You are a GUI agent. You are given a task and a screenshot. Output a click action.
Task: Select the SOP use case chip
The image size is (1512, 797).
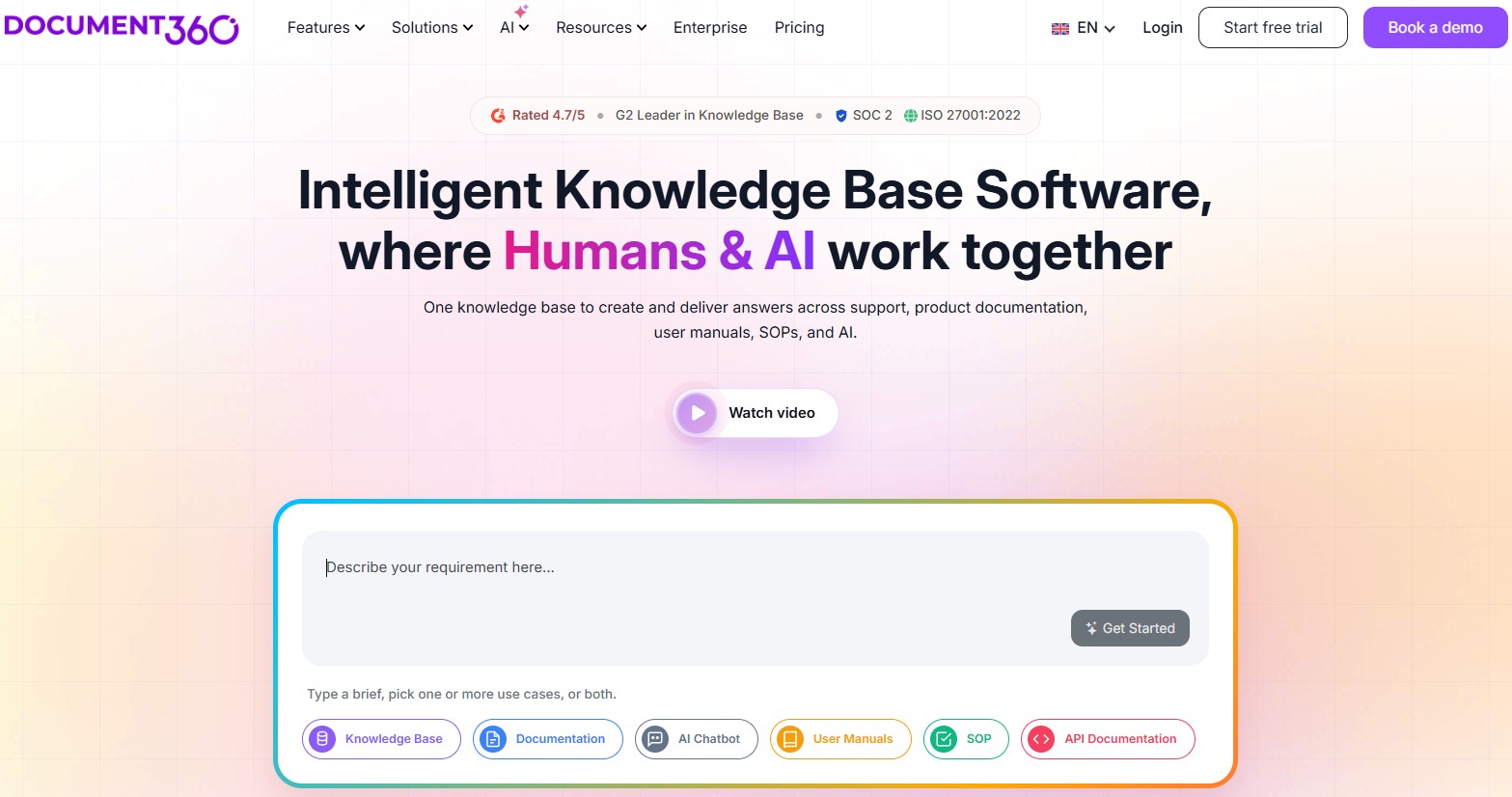(966, 739)
